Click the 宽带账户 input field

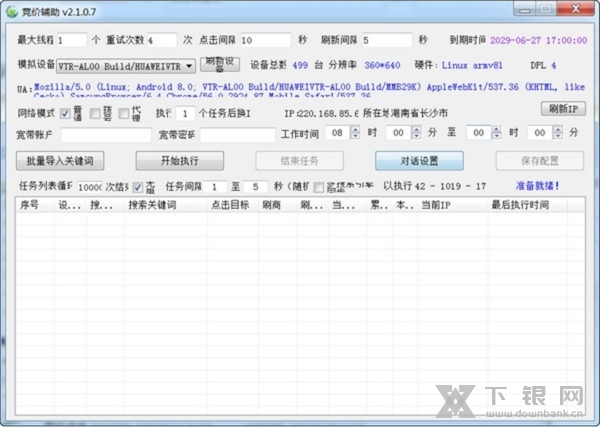click(x=106, y=135)
